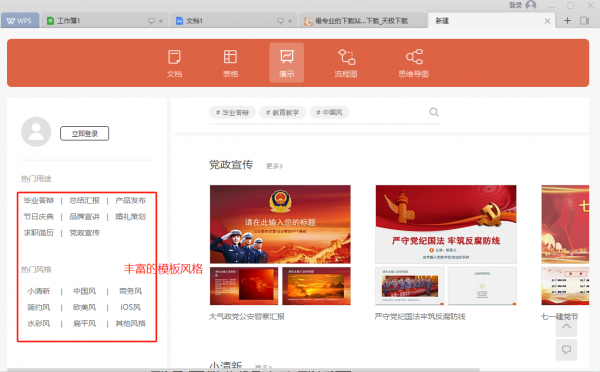Click the window layout icon beside plus
The width and height of the screenshot is (600, 372).
click(x=584, y=21)
